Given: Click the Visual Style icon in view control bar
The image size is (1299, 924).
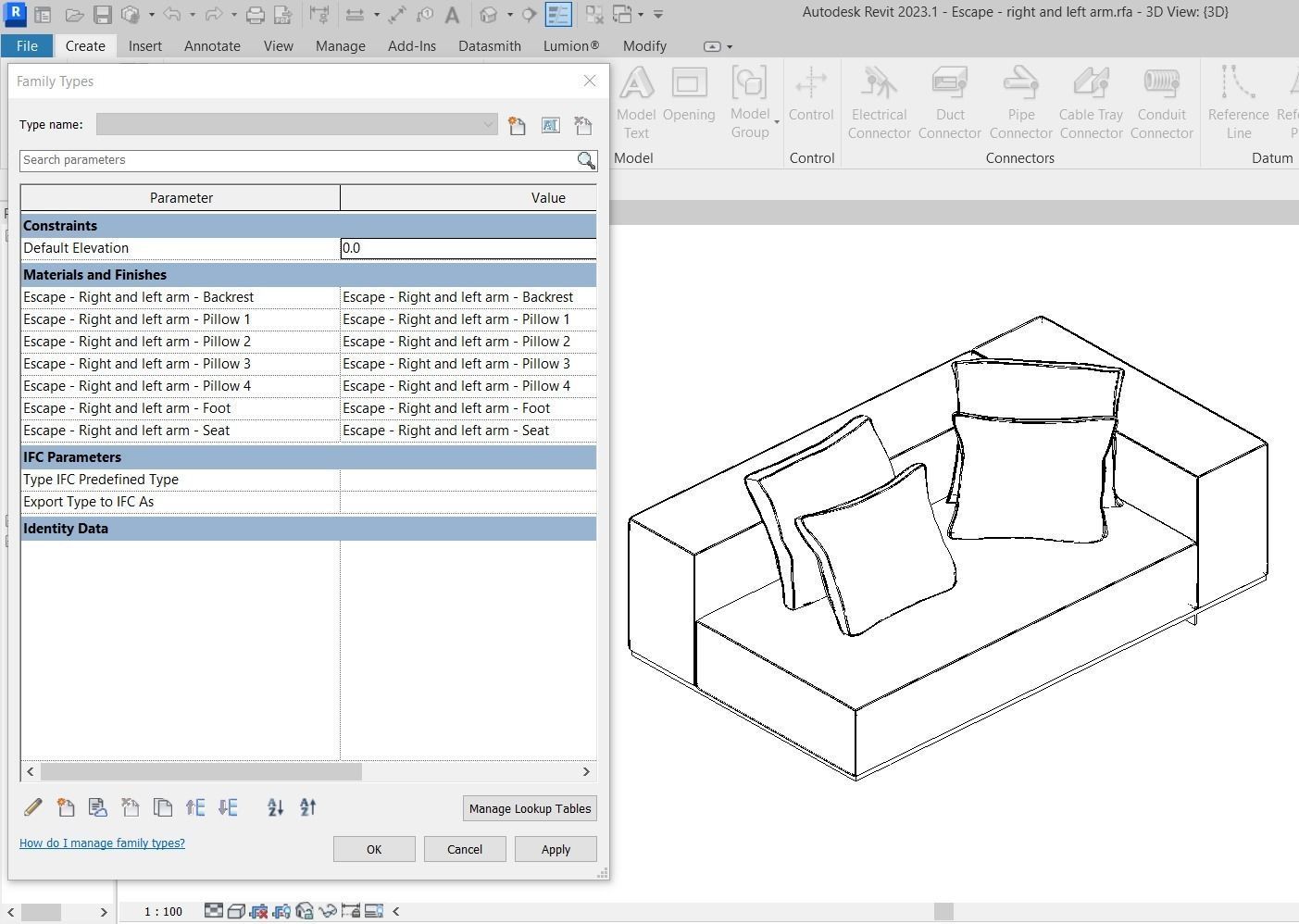Looking at the screenshot, I should coord(236,911).
